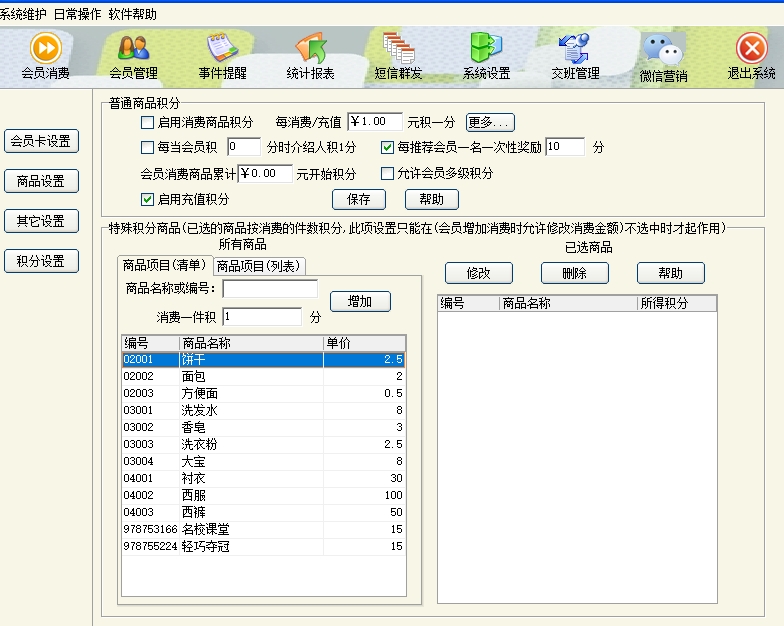Enable the 启用消费商品积分 checkbox
This screenshot has height=626, width=784.
click(x=148, y=123)
